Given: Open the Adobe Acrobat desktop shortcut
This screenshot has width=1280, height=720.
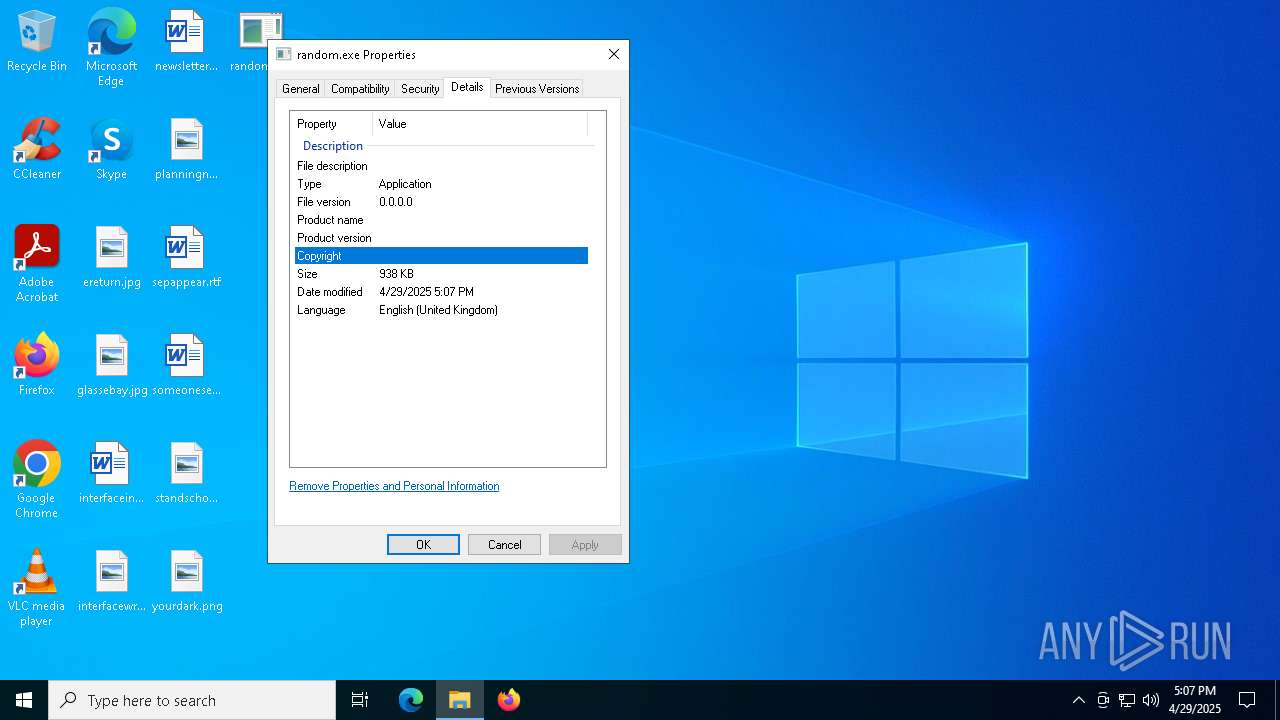Looking at the screenshot, I should click(x=37, y=264).
